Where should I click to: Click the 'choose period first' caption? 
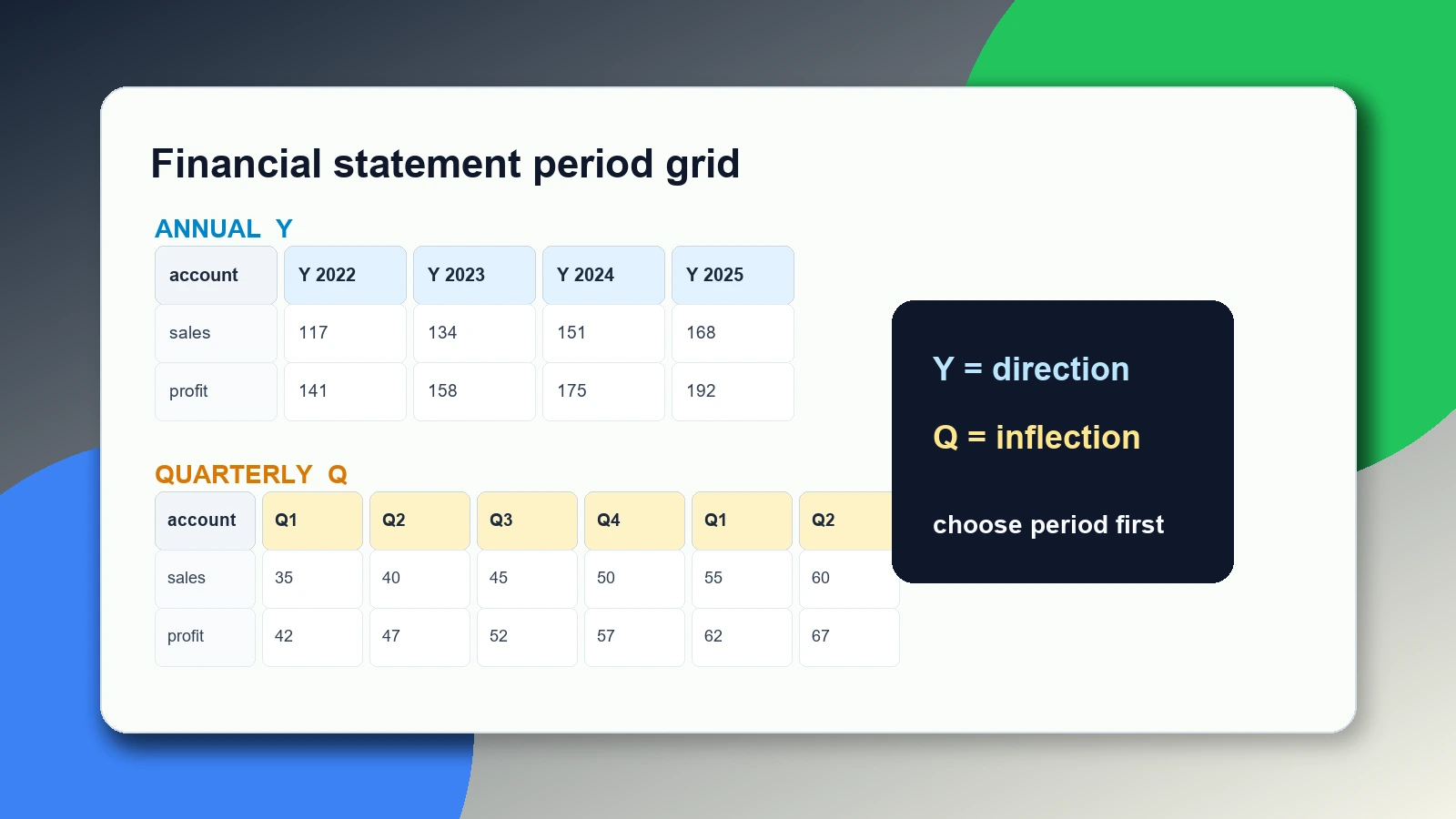click(1048, 524)
